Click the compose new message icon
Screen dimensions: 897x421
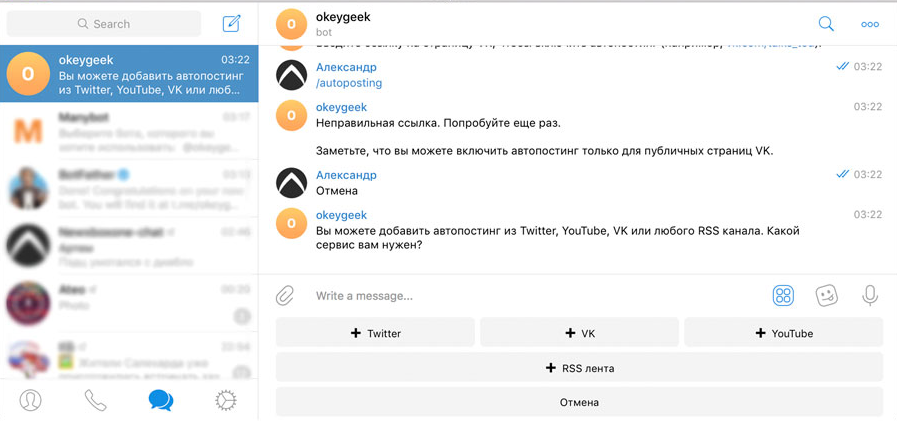(231, 23)
